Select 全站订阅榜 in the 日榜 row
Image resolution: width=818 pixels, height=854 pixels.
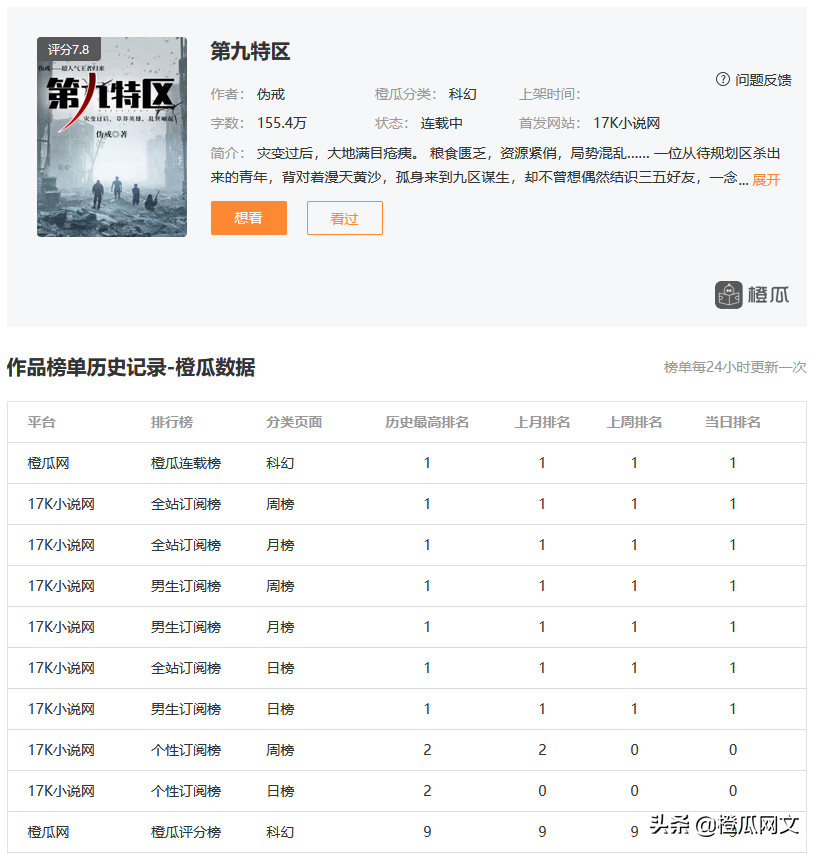pos(186,668)
